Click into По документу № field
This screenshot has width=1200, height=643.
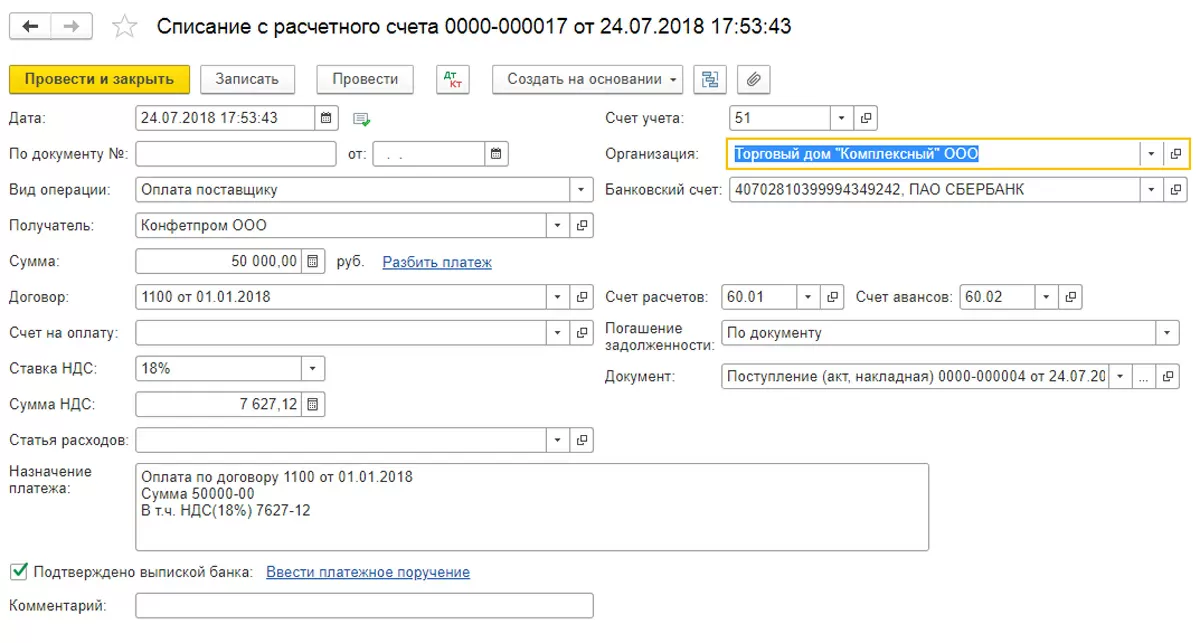point(236,154)
